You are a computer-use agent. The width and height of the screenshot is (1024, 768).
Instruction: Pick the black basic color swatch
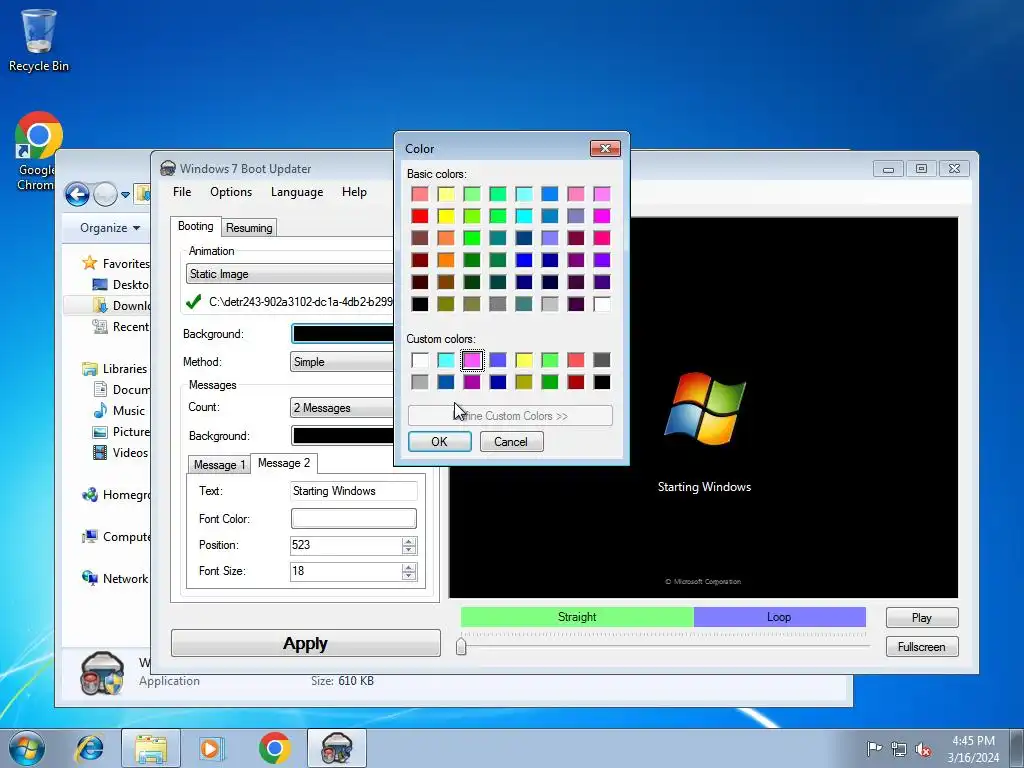420,304
